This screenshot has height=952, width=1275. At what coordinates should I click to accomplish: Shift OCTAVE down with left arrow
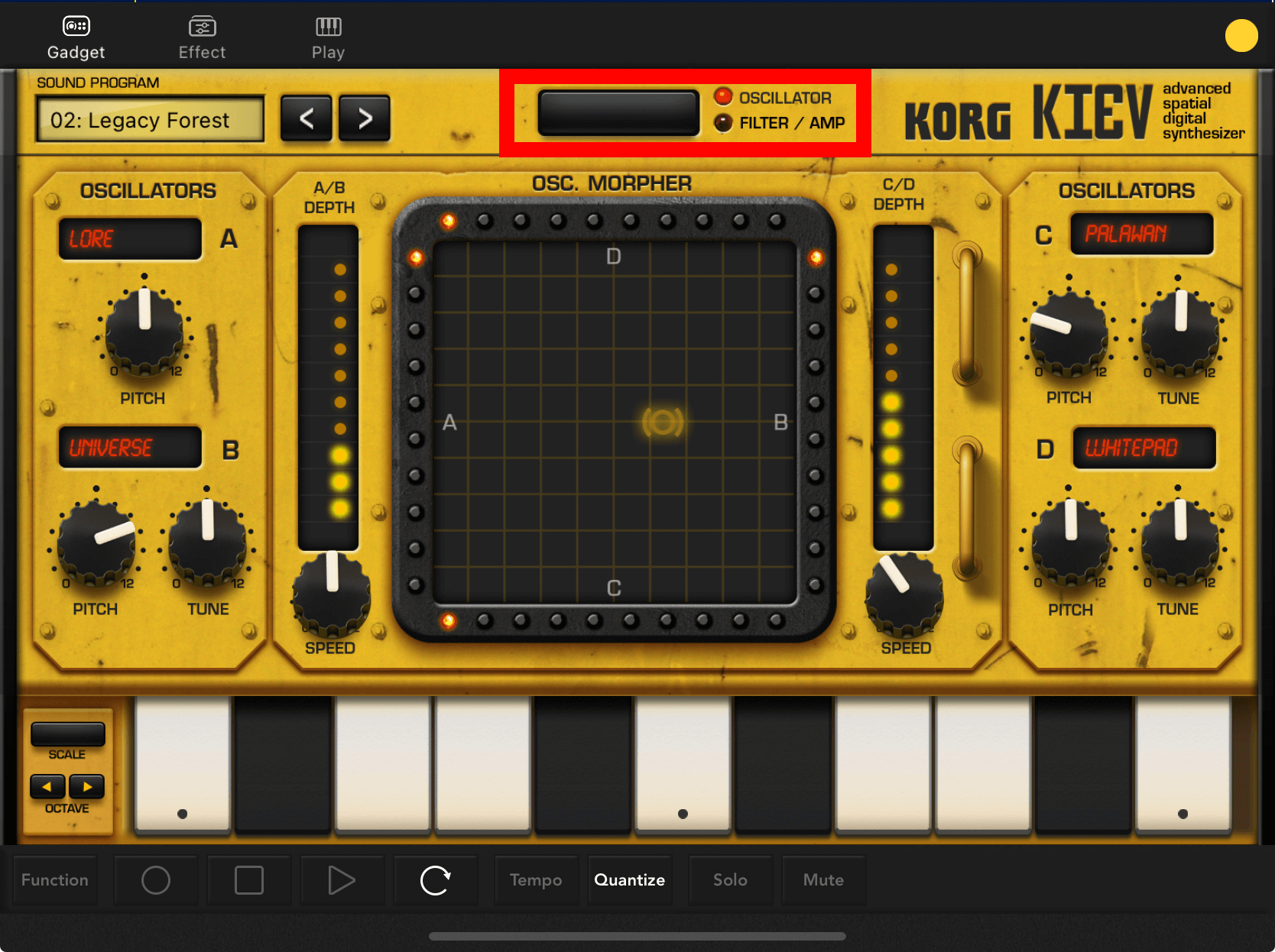click(47, 786)
